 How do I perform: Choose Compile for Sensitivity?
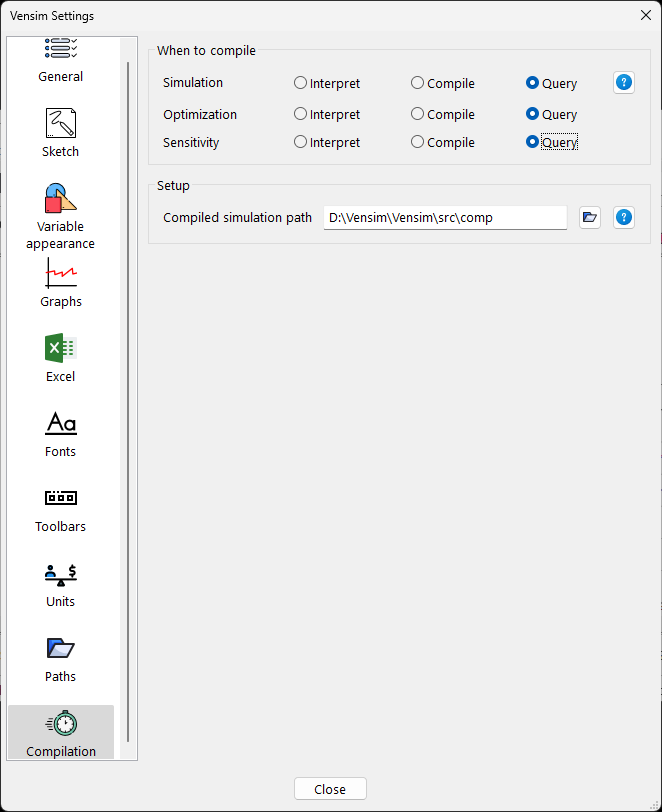pos(418,142)
